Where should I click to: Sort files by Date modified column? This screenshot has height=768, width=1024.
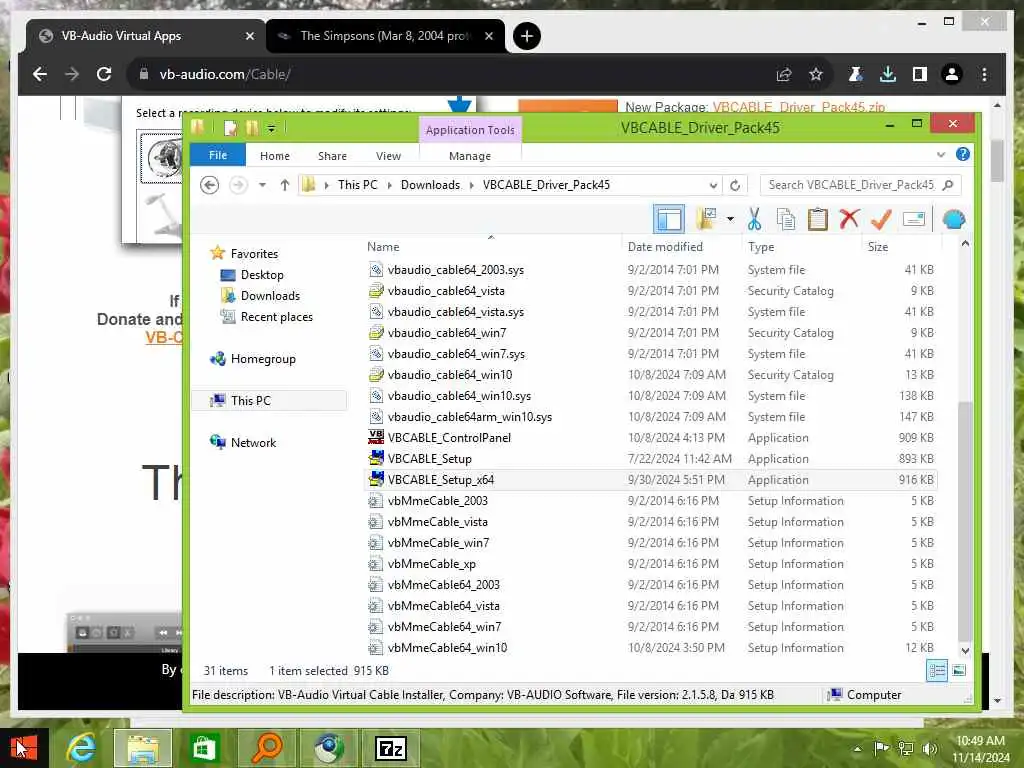pyautogui.click(x=665, y=247)
